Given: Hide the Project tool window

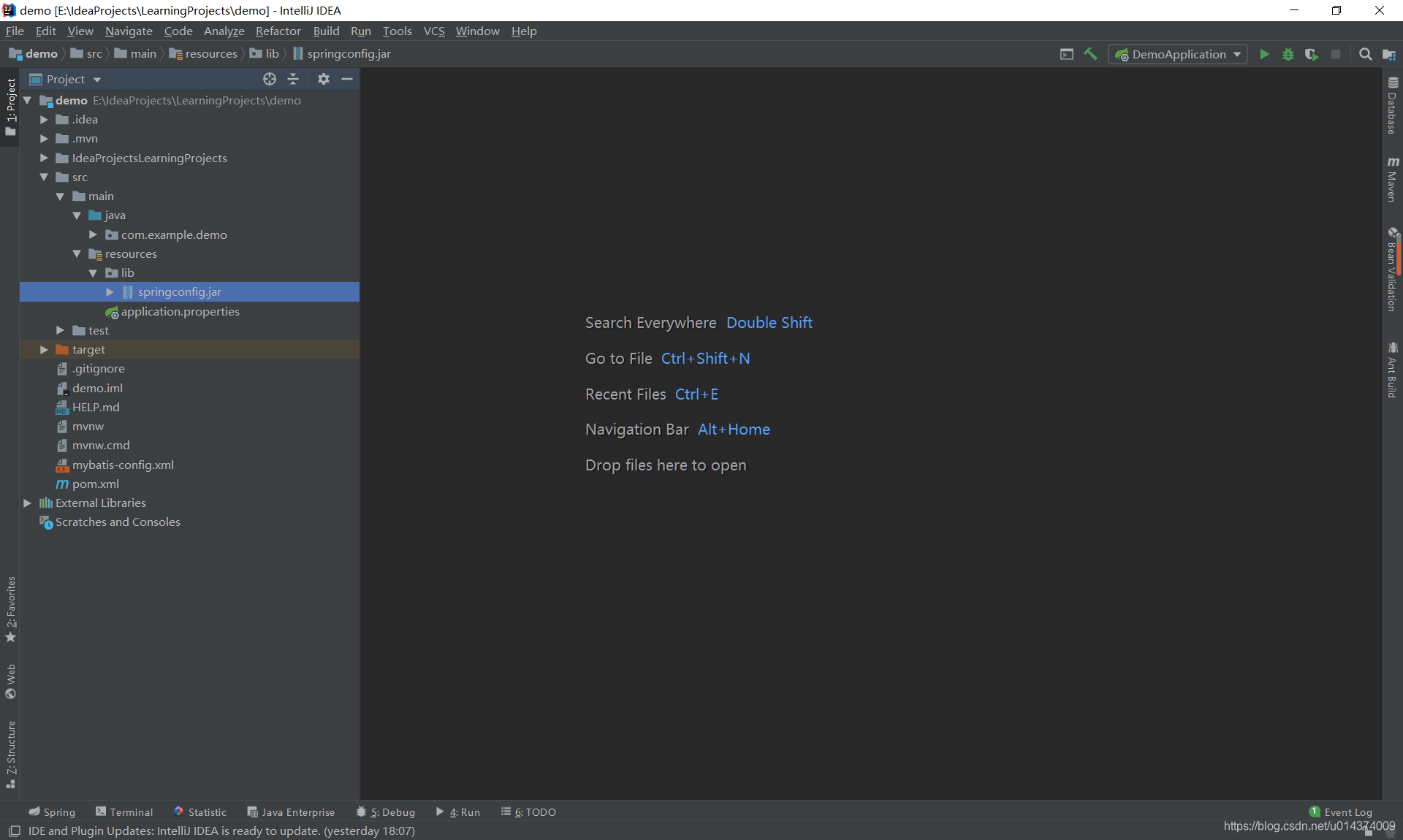Looking at the screenshot, I should pyautogui.click(x=347, y=79).
